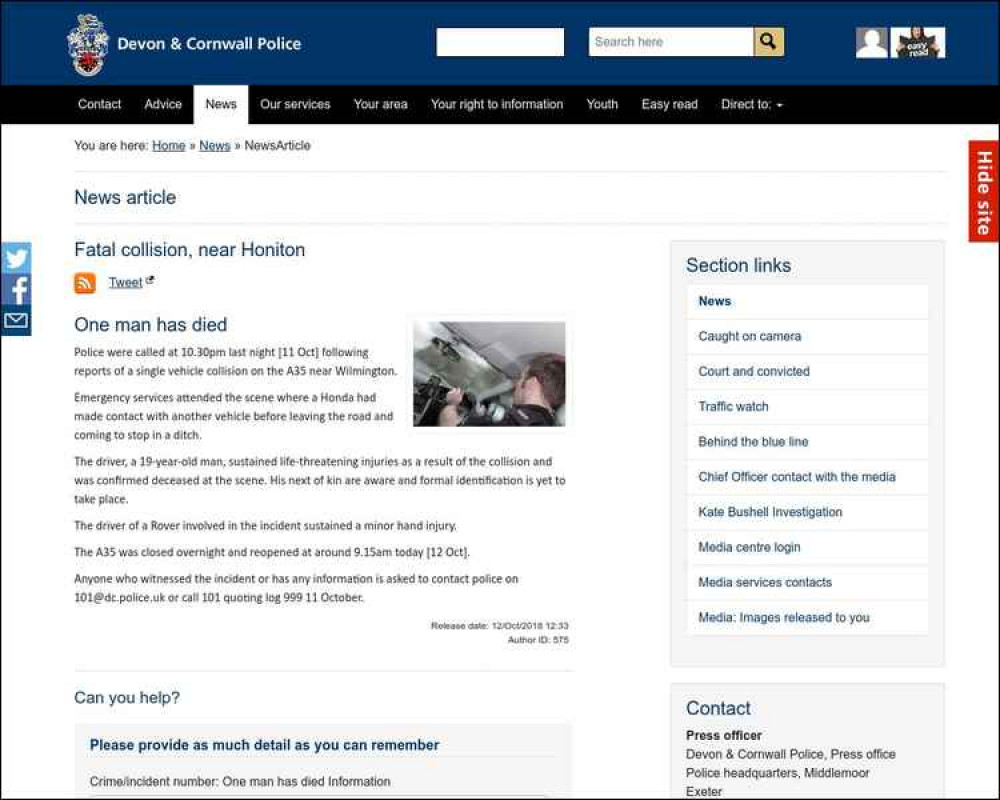Click the Hide site button

[x=983, y=191]
